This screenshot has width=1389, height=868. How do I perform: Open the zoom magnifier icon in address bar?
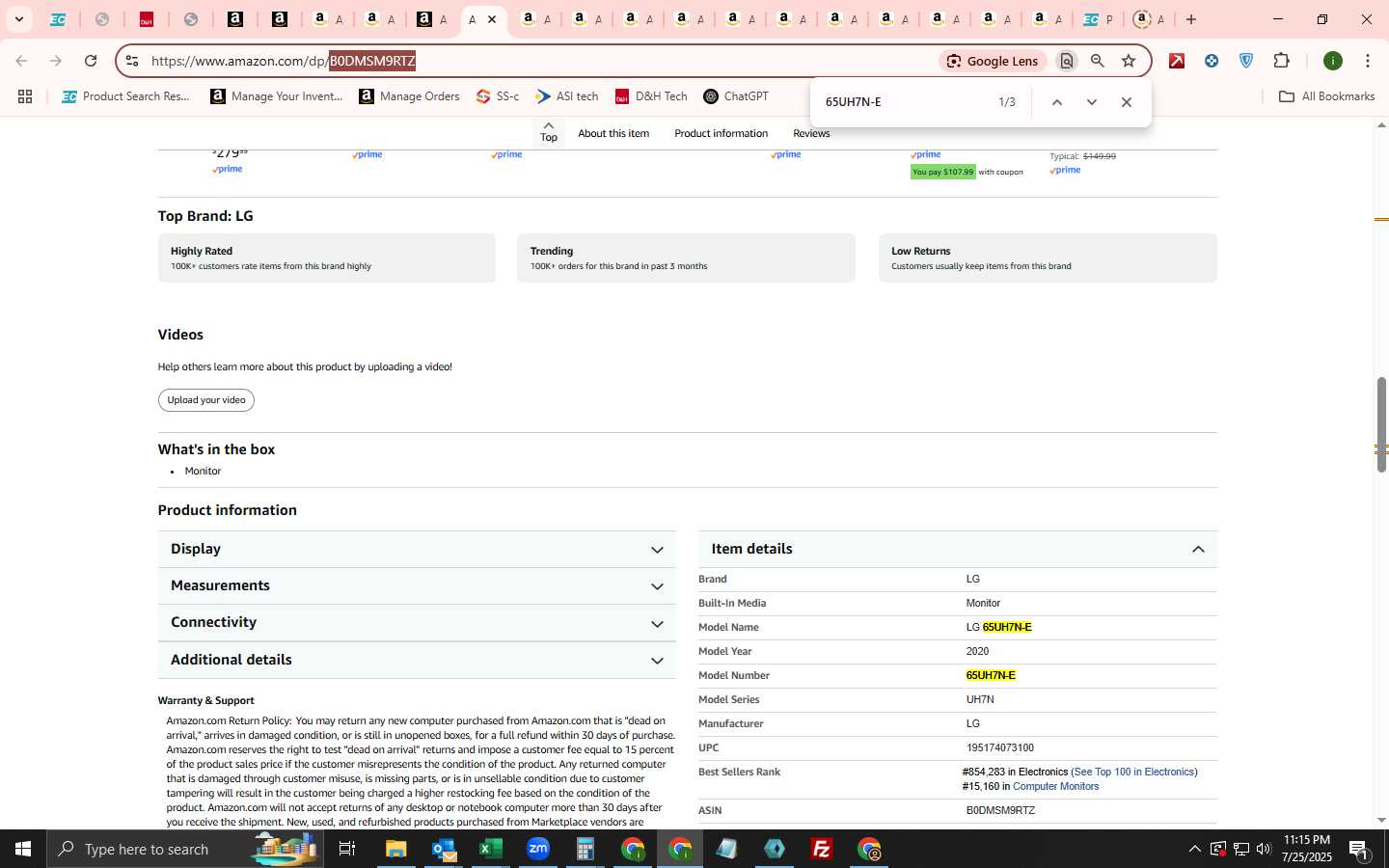pos(1098,61)
